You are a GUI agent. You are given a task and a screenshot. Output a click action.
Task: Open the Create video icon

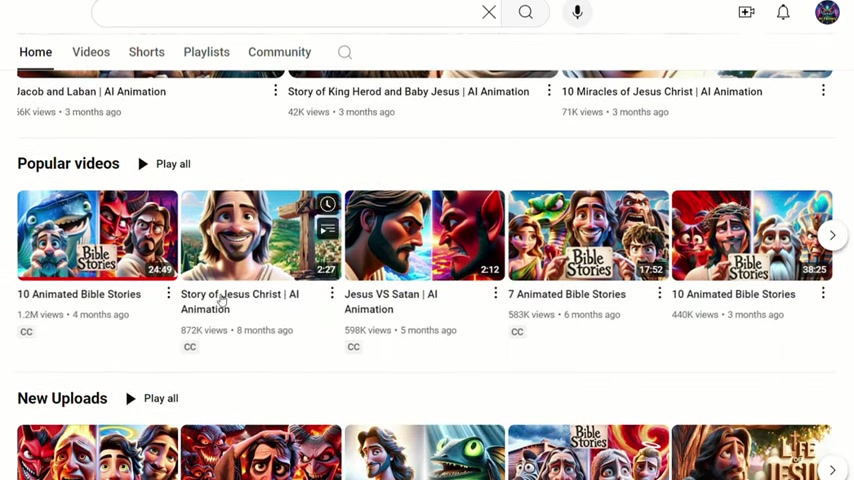coord(746,12)
